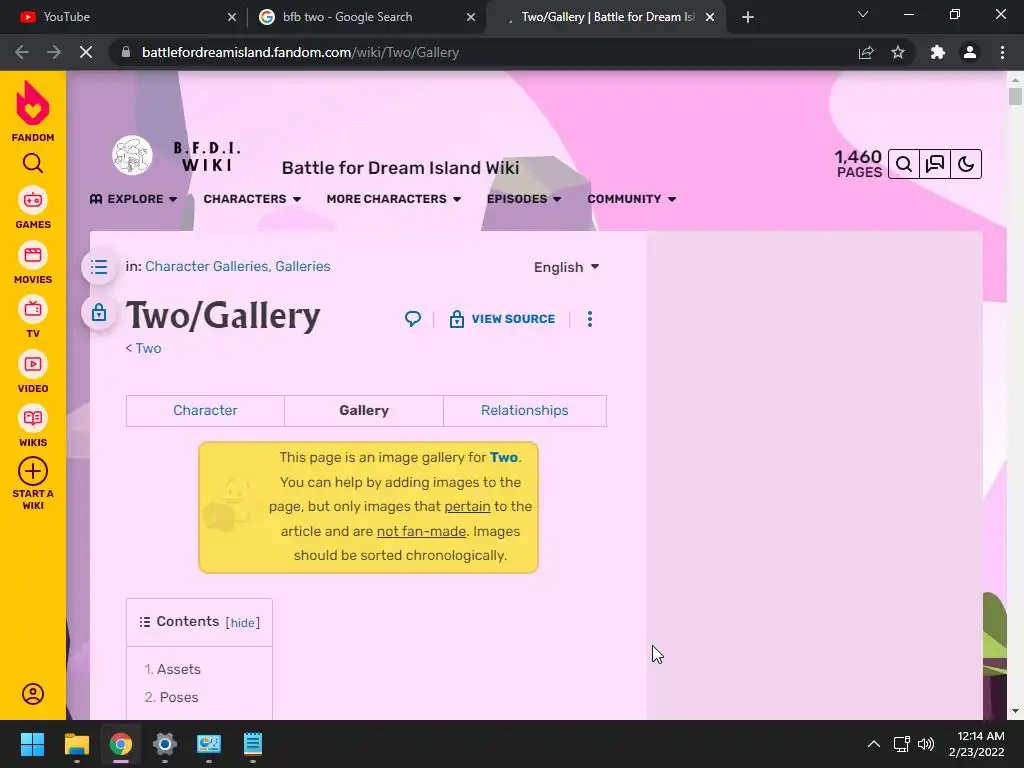Expand the Community dropdown
1024x768 pixels.
tap(632, 199)
